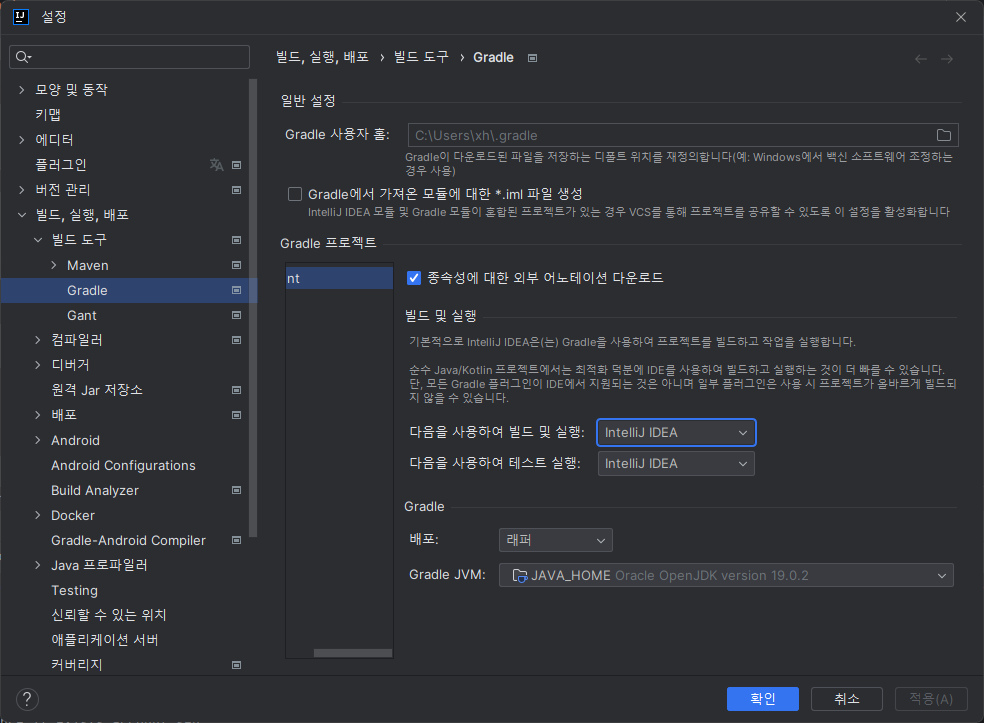The height and width of the screenshot is (723, 984).
Task: Click project settings icon on 원격 Jar 저장소 row
Action: point(237,390)
